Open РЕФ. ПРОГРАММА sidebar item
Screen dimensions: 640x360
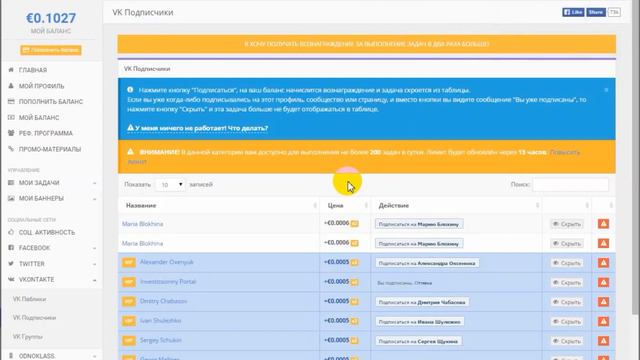click(45, 133)
